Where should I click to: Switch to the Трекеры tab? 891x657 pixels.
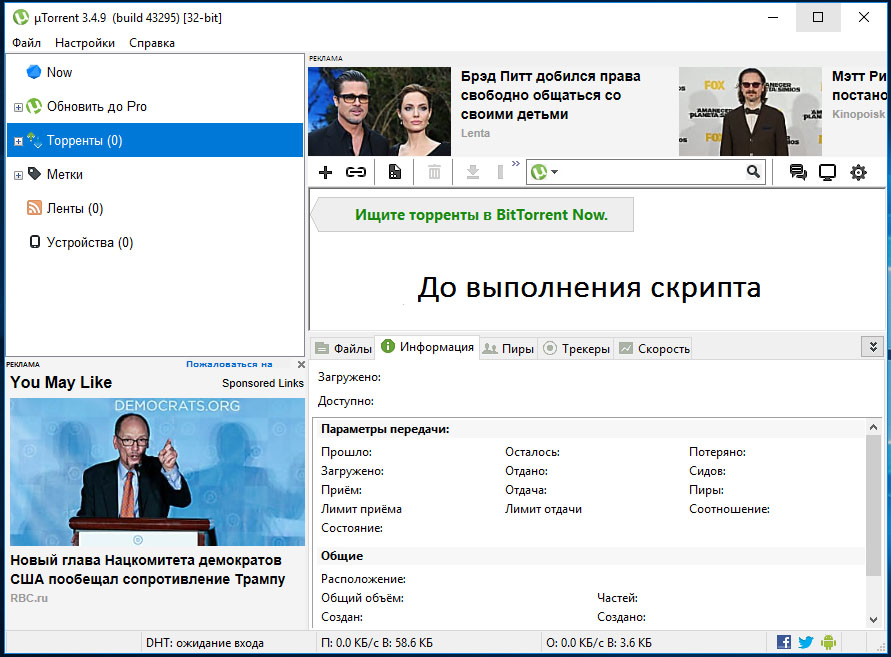tap(576, 348)
